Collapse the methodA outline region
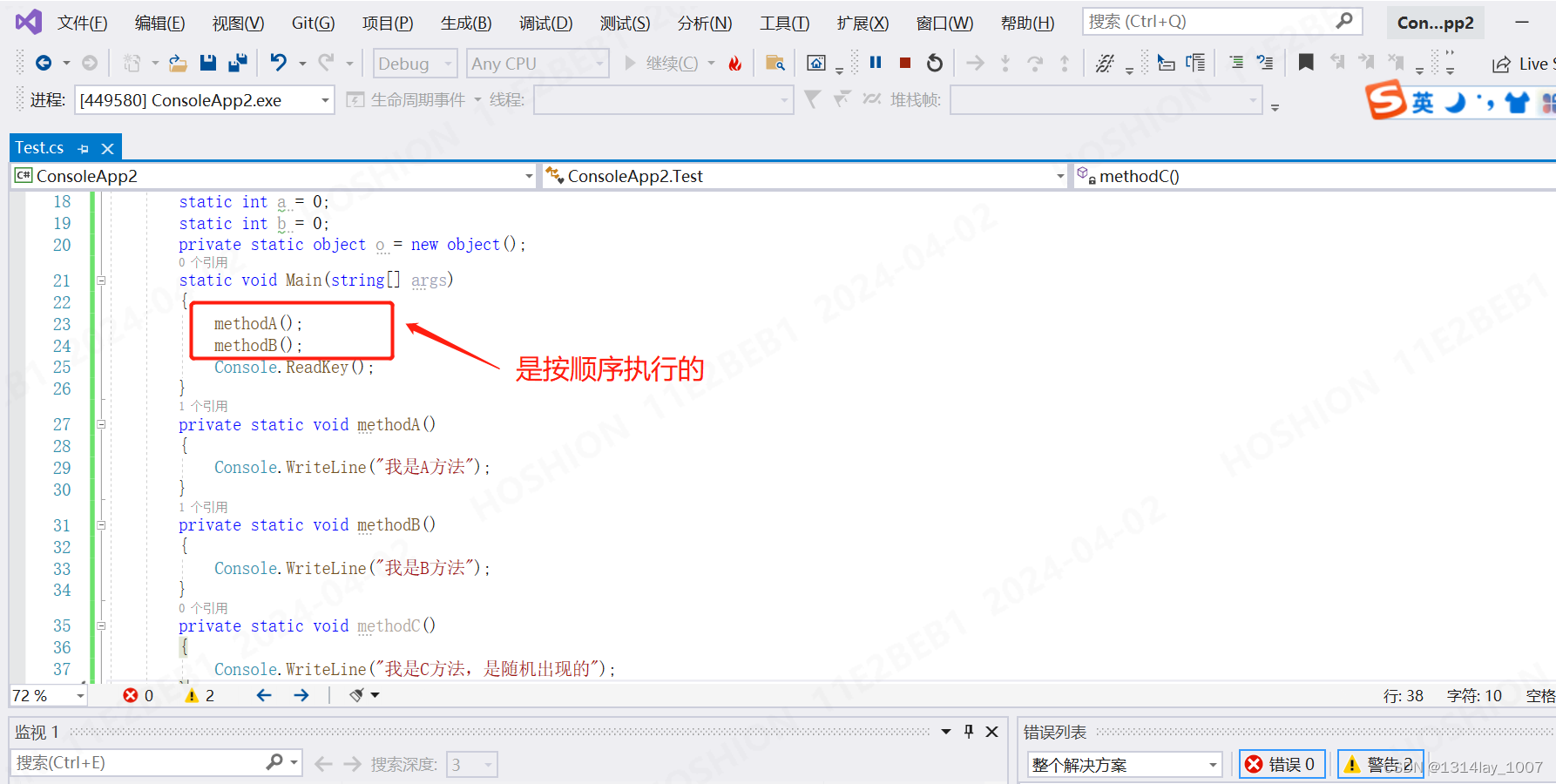1556x784 pixels. coord(101,424)
